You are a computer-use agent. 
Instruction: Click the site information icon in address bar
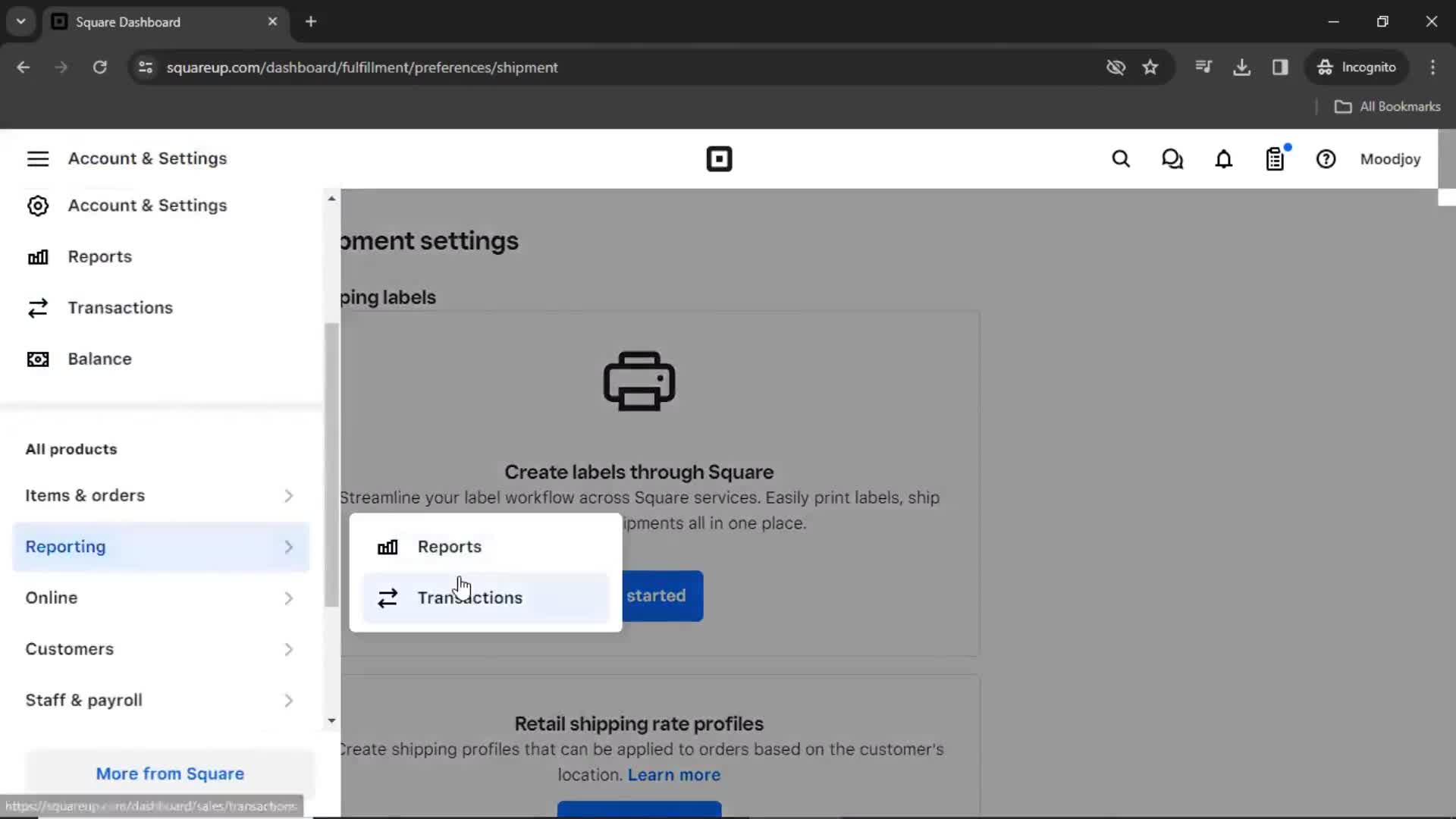[146, 67]
